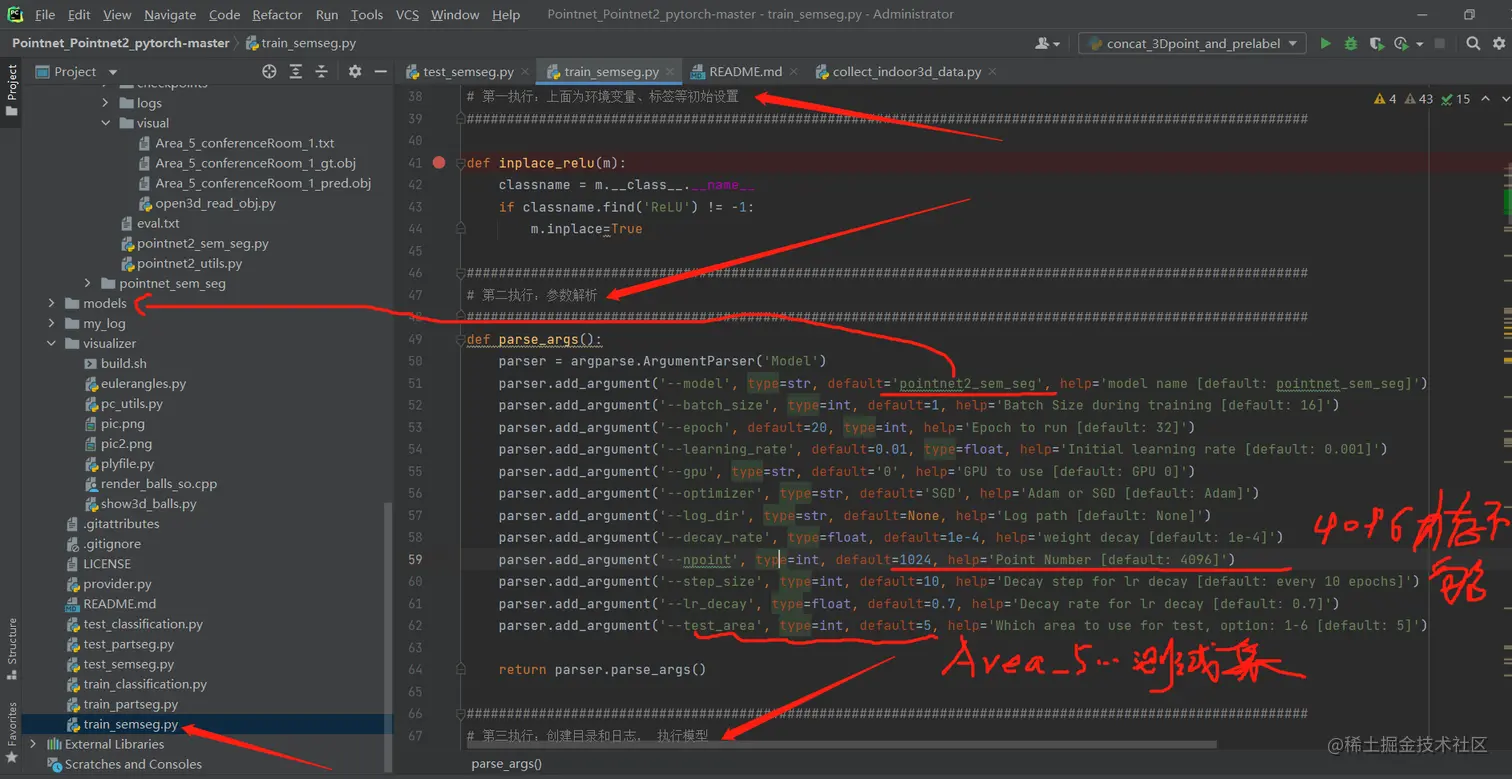
Task: Click Collapse All icon in Project panel
Action: point(322,72)
